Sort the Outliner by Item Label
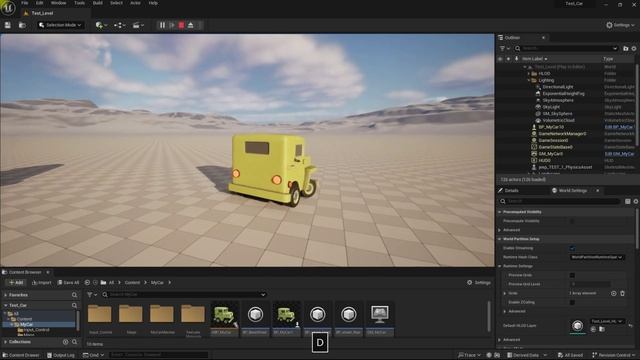This screenshot has height=360, width=640. (534, 59)
